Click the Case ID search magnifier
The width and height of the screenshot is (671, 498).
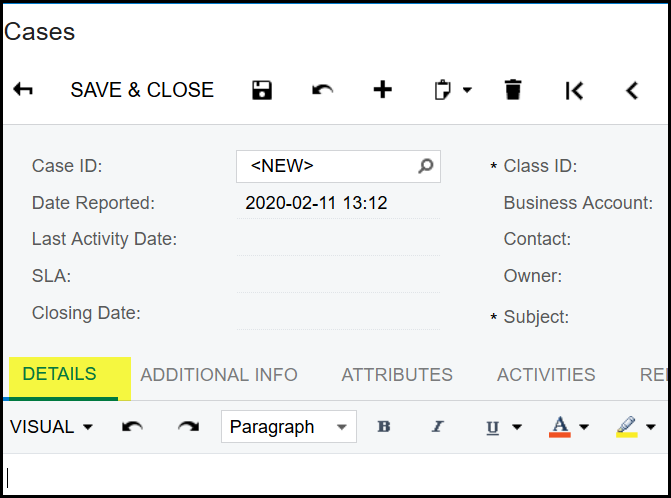426,167
